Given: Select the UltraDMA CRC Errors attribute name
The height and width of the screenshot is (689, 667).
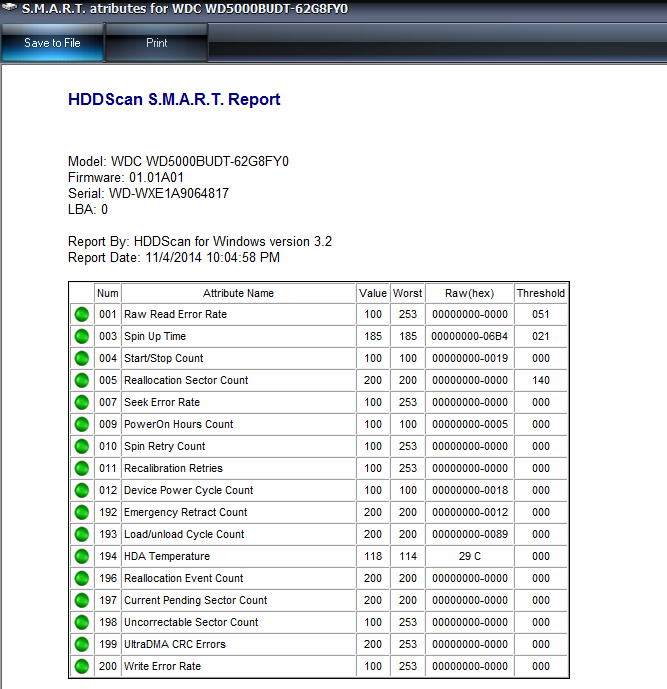Looking at the screenshot, I should click(x=174, y=644).
